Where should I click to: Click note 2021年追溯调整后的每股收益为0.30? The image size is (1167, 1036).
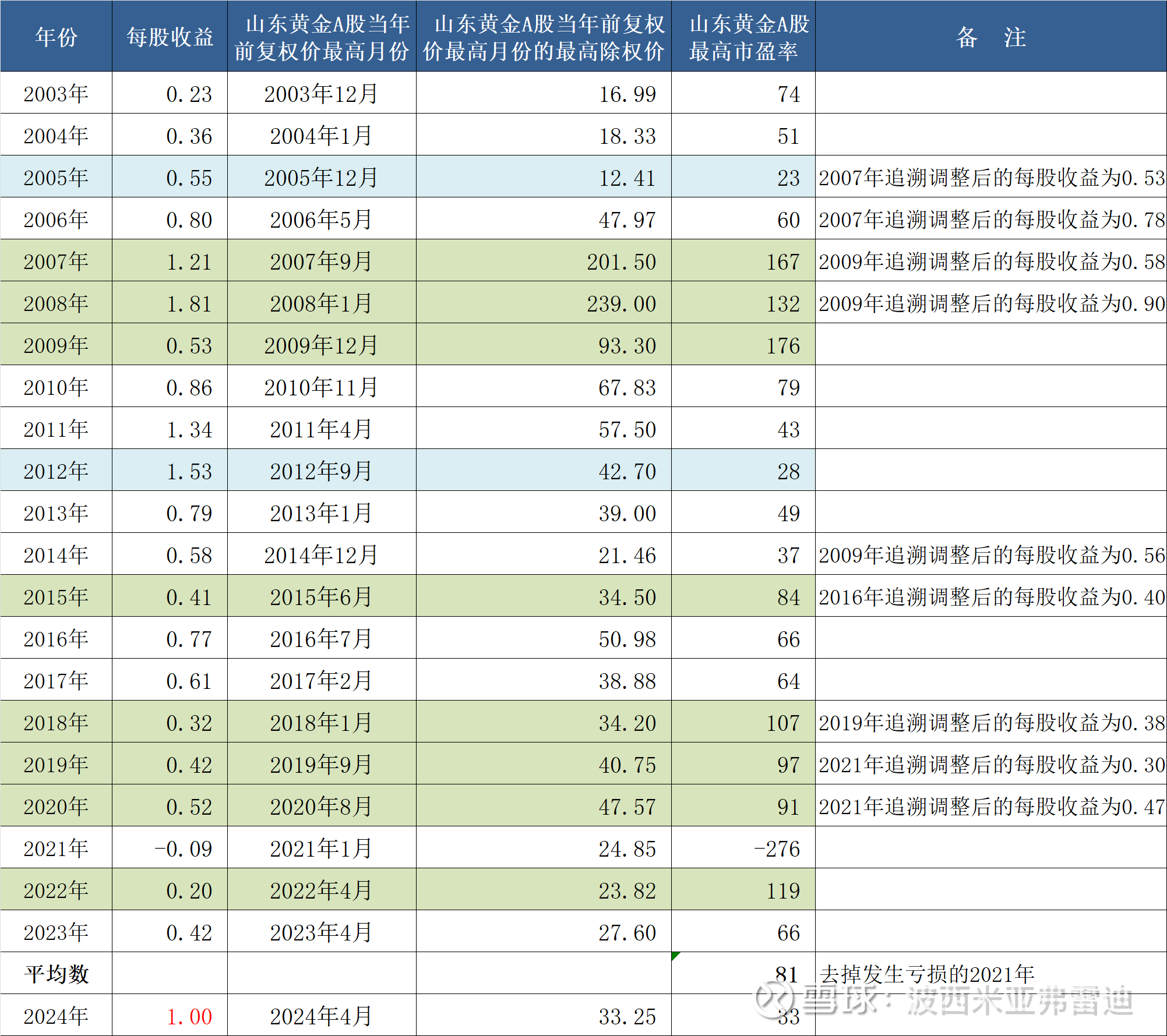click(x=992, y=765)
